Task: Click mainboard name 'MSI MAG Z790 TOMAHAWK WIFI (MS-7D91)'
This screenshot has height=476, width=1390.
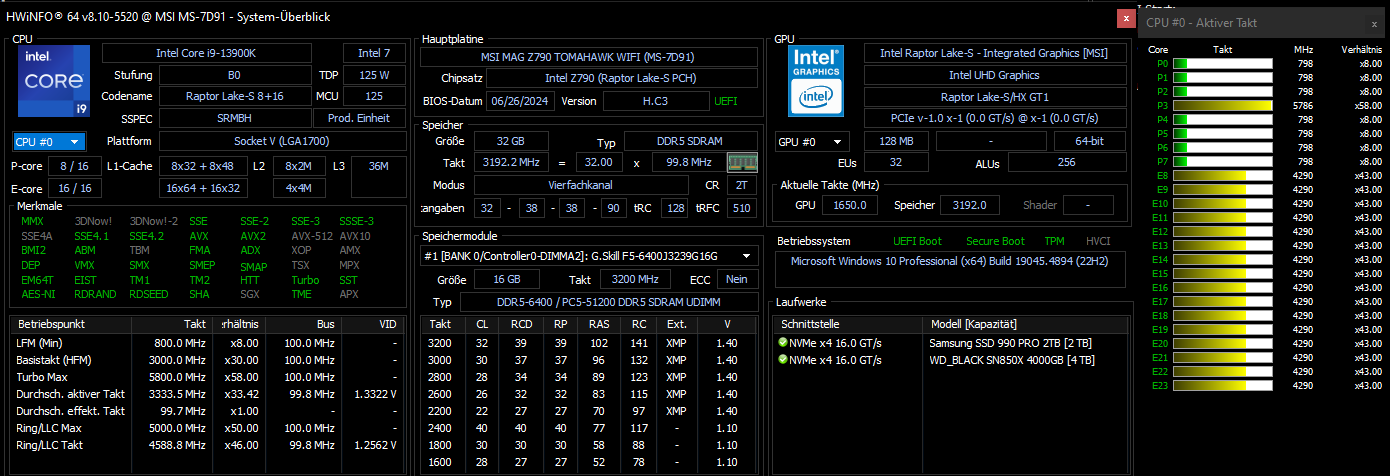Action: click(587, 56)
